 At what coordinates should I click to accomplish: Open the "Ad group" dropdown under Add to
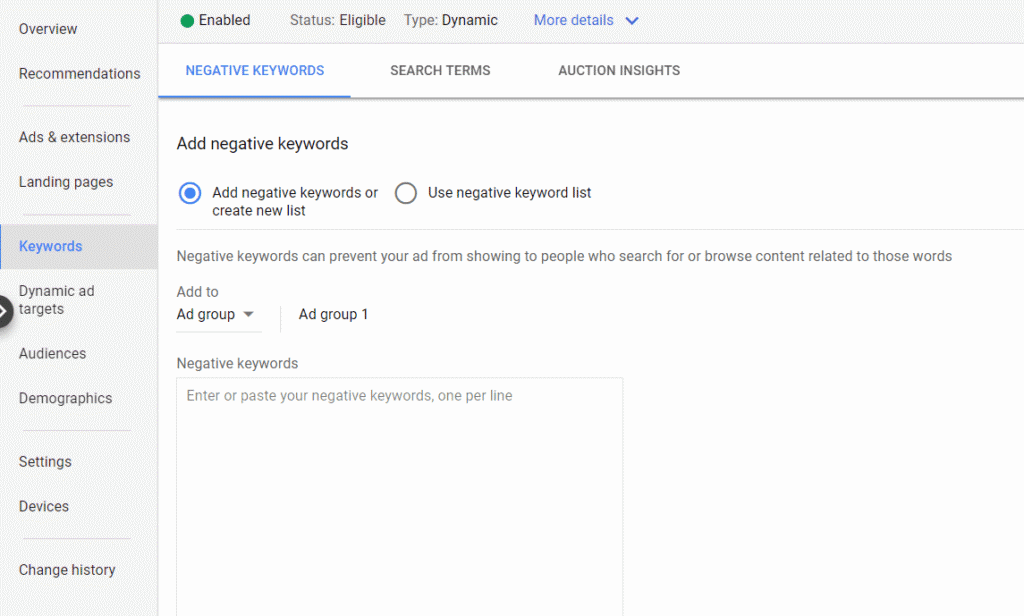217,314
